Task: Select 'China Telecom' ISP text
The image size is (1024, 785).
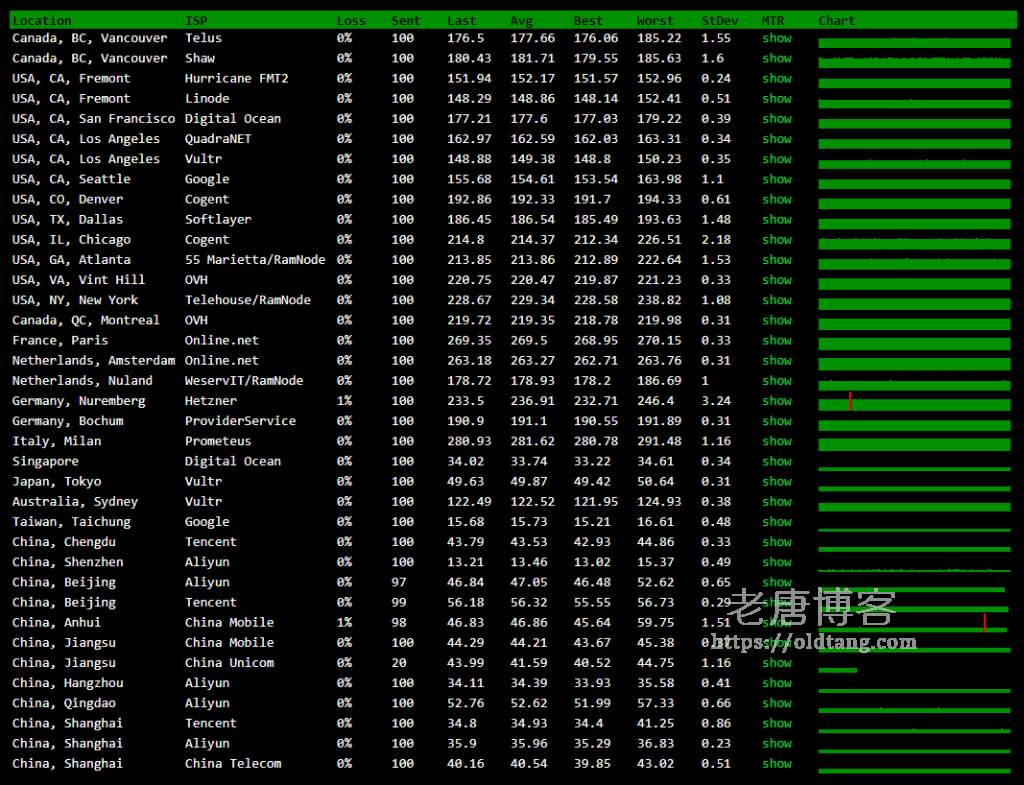Action: (233, 764)
